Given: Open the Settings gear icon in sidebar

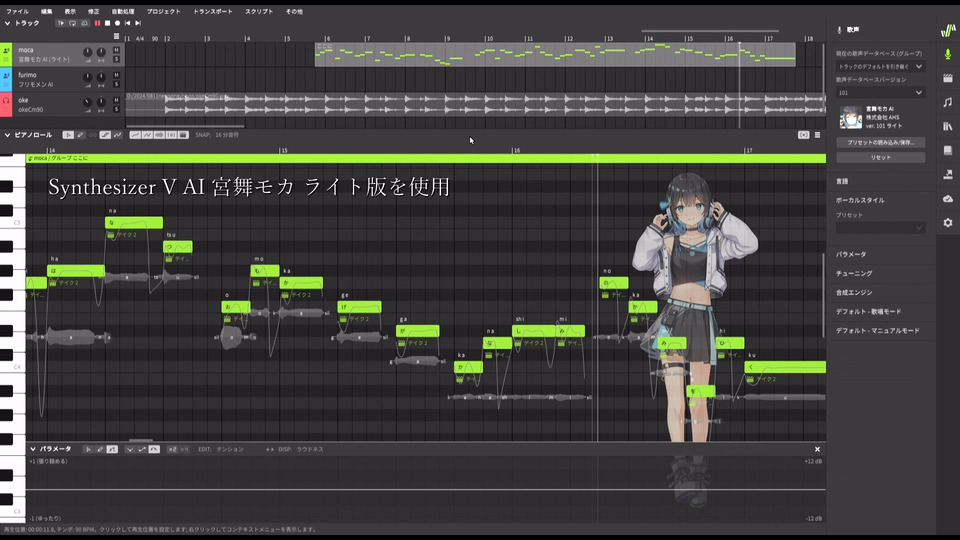Looking at the screenshot, I should pos(948,223).
